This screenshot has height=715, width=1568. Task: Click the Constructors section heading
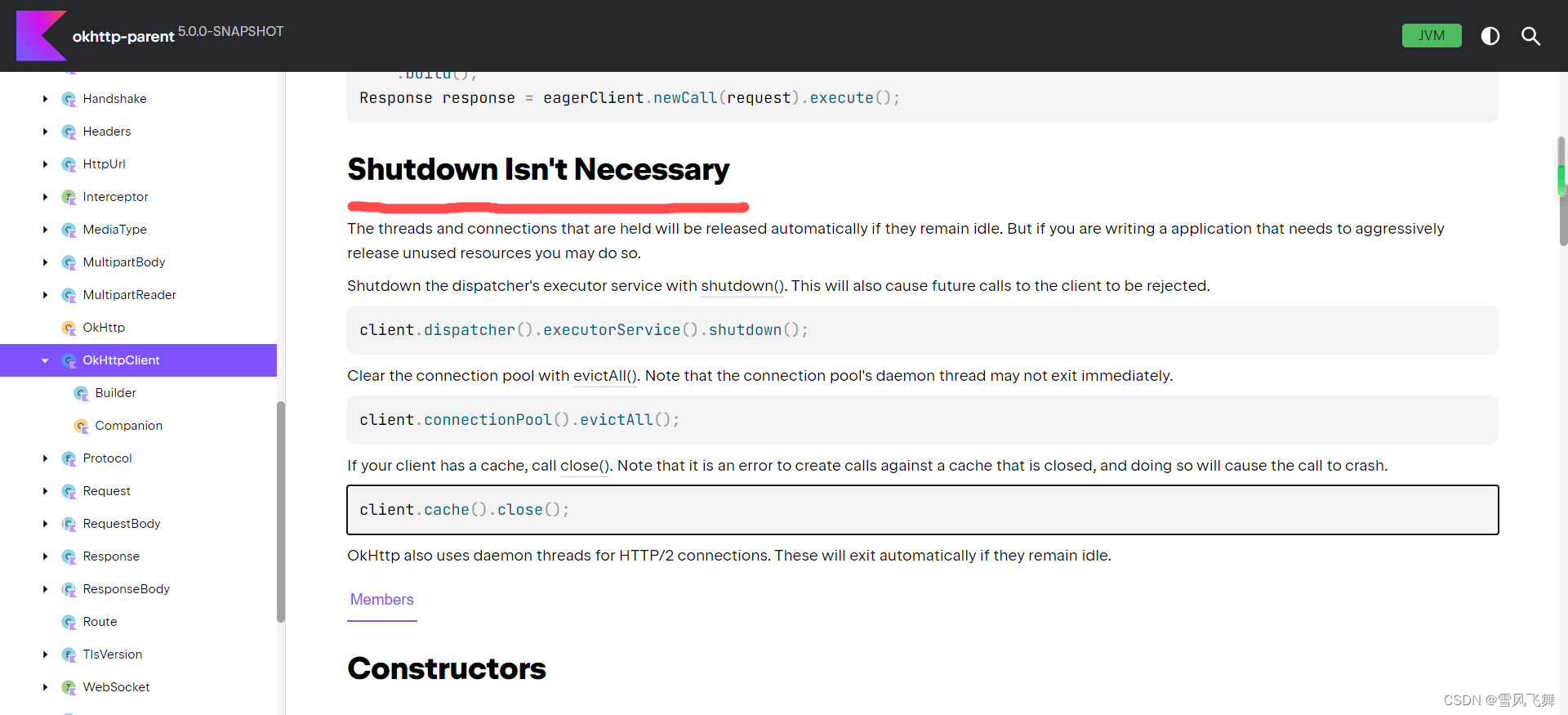[447, 668]
